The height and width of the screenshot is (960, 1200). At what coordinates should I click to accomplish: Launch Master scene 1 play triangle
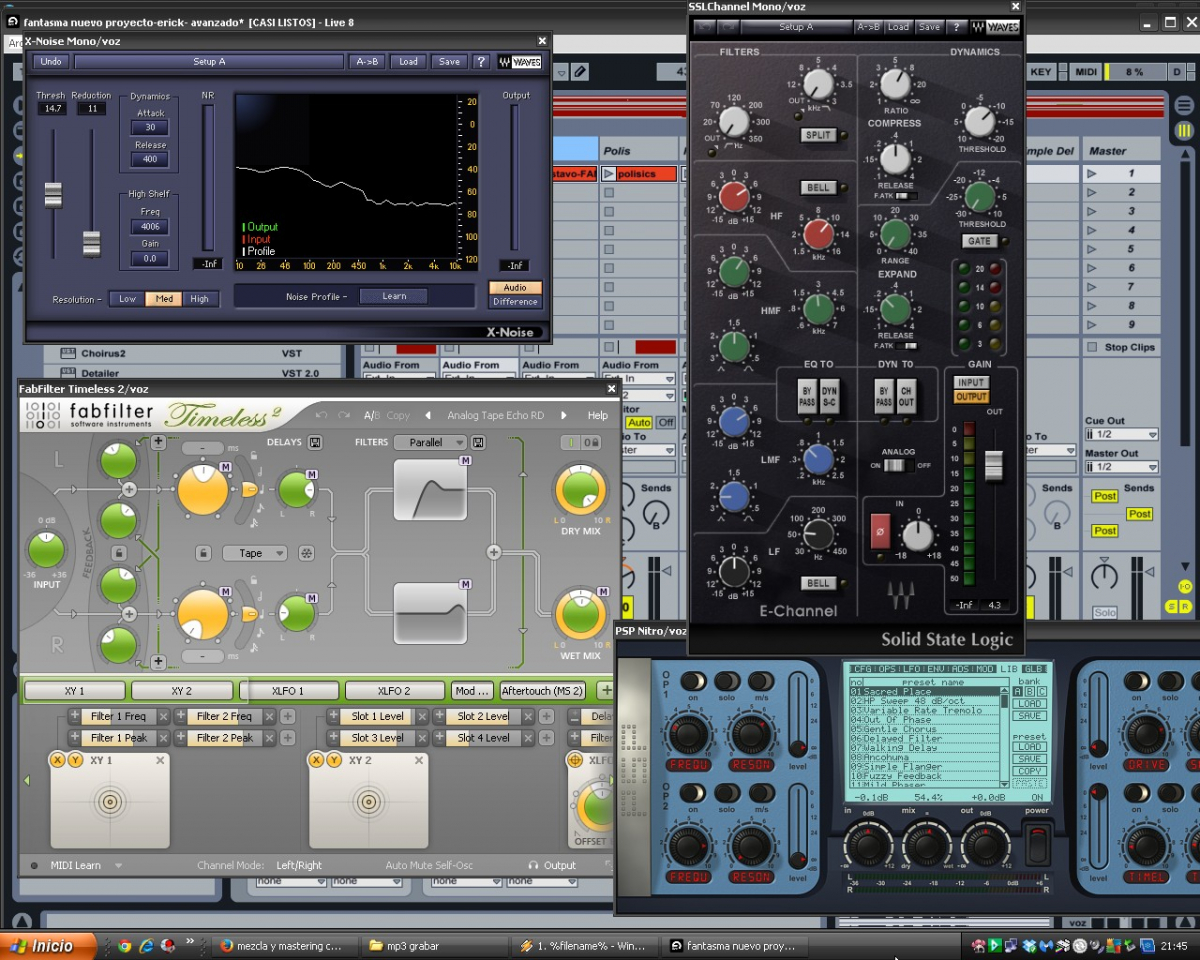(1091, 174)
